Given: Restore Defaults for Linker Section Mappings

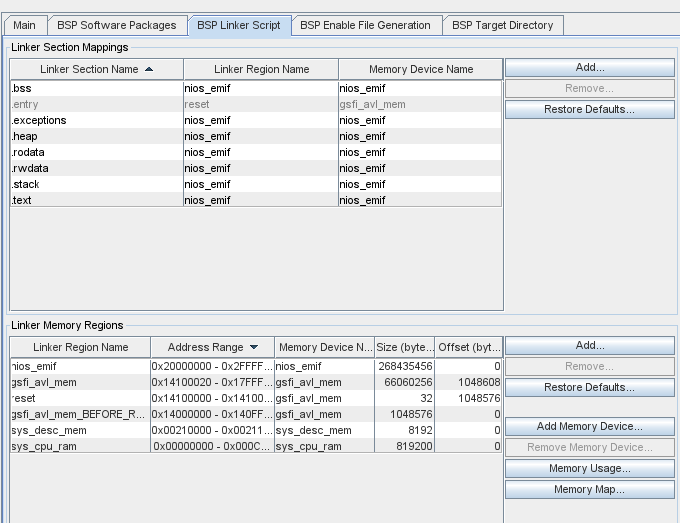Looking at the screenshot, I should 589,109.
